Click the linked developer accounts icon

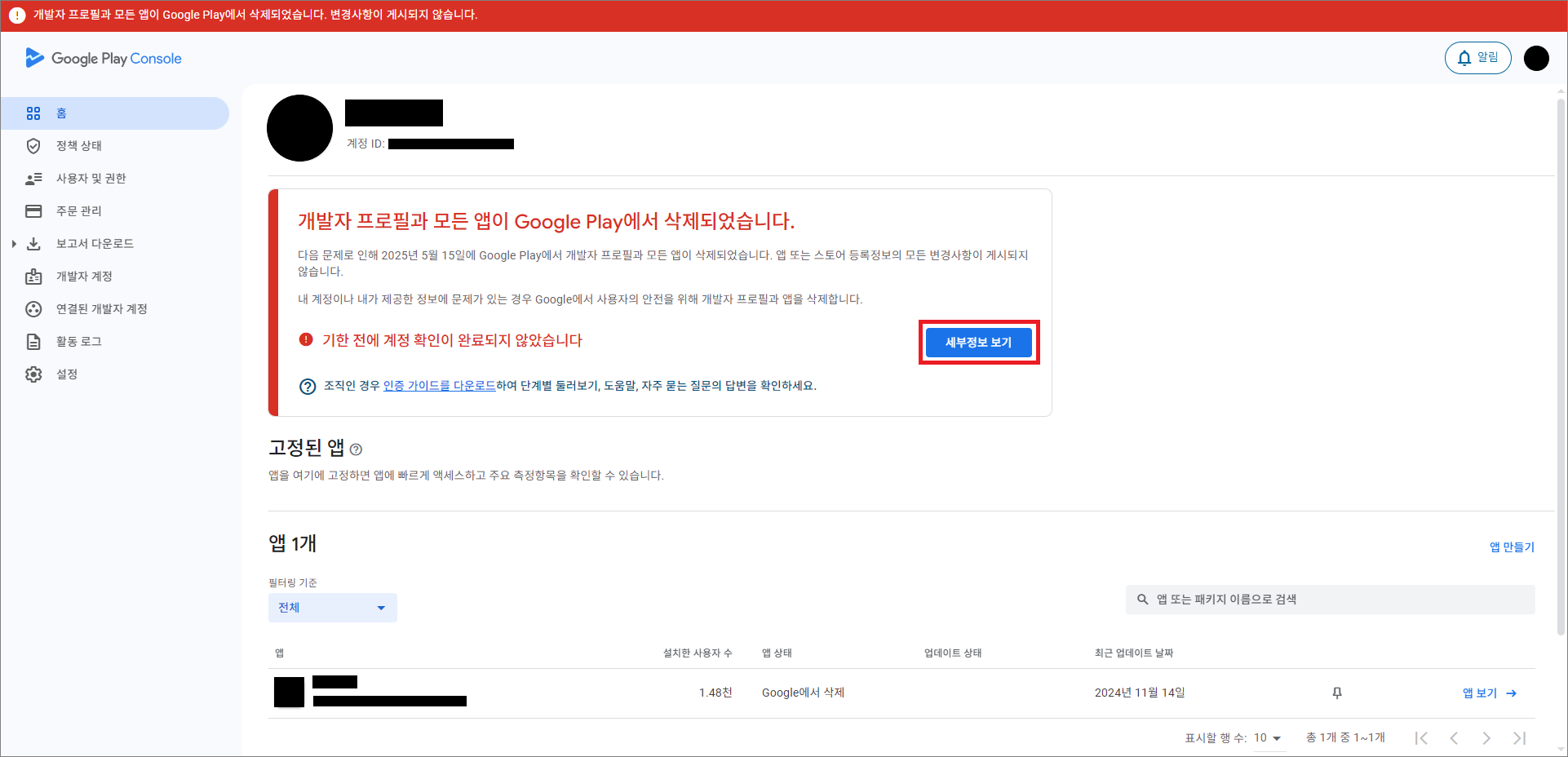tap(33, 309)
